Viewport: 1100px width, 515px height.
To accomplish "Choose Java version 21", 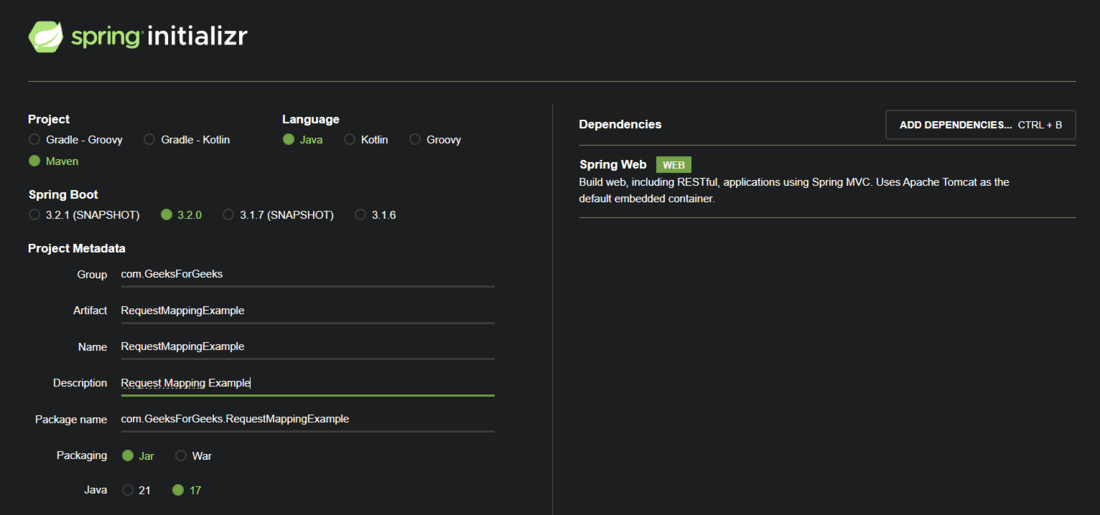I will coord(136,490).
